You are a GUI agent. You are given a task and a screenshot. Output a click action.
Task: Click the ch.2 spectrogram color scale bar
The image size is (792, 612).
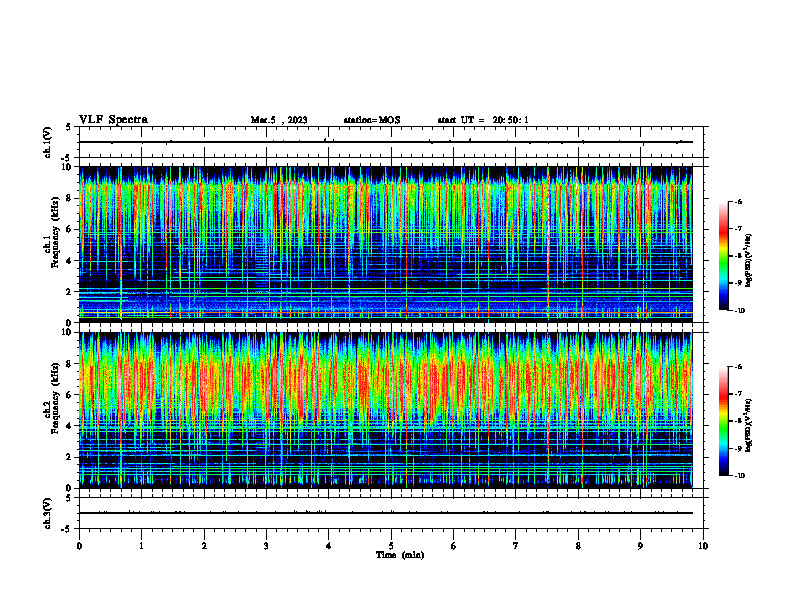tap(723, 421)
